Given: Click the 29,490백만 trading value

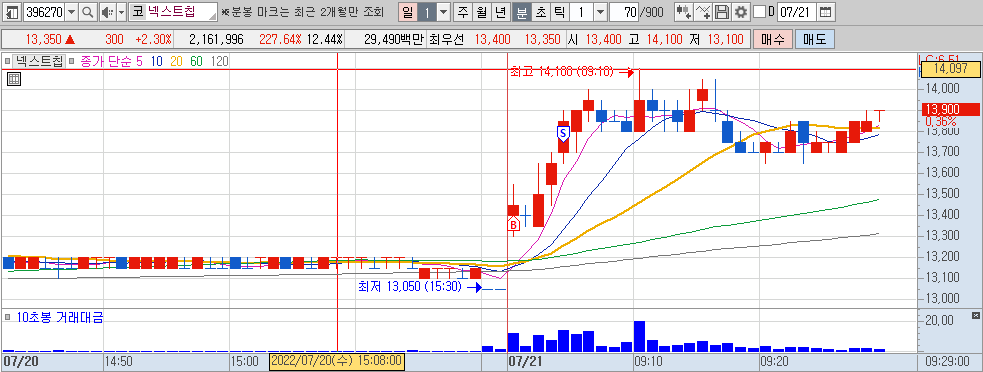Looking at the screenshot, I should tap(393, 40).
